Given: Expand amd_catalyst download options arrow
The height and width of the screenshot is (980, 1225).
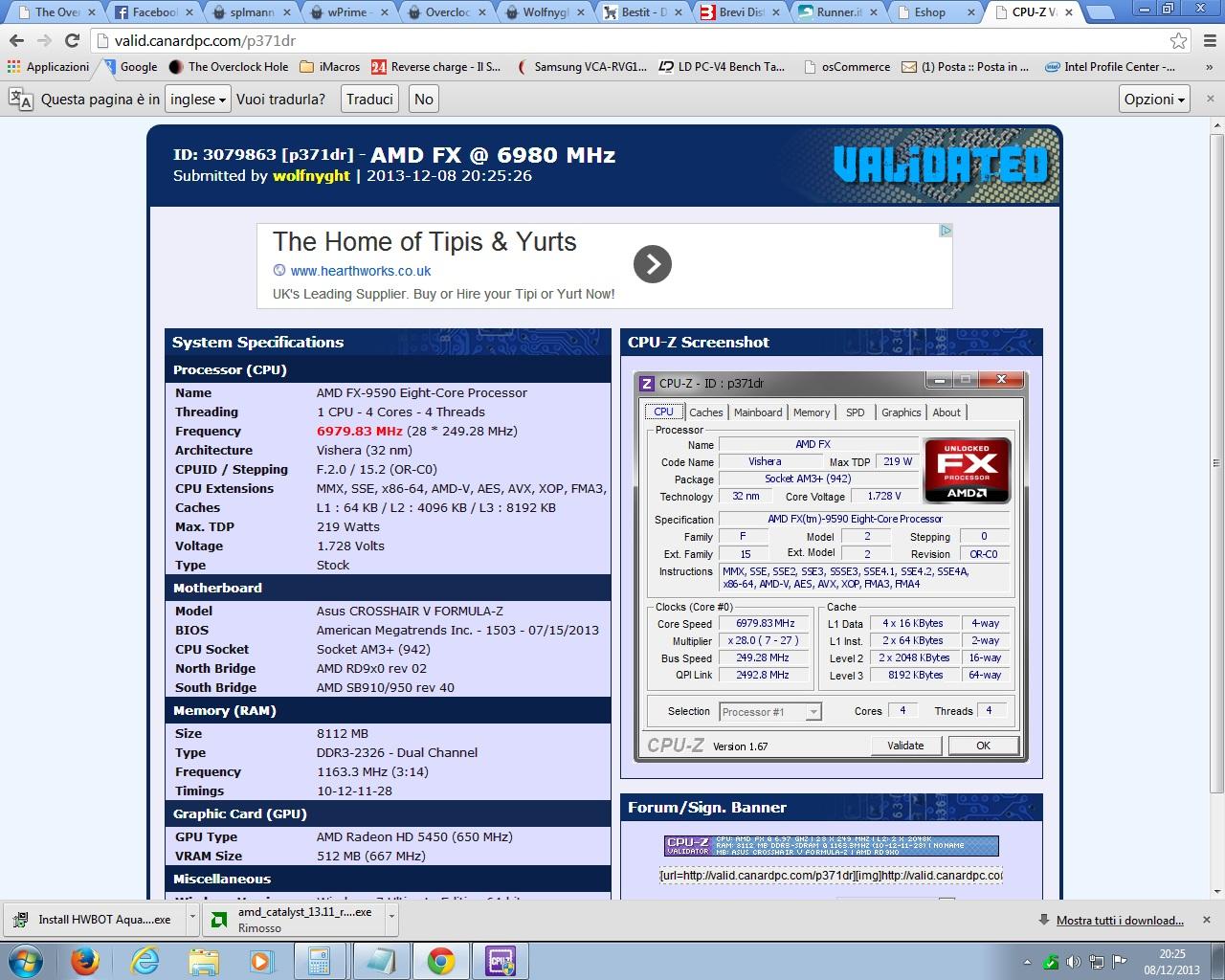Looking at the screenshot, I should [x=391, y=918].
